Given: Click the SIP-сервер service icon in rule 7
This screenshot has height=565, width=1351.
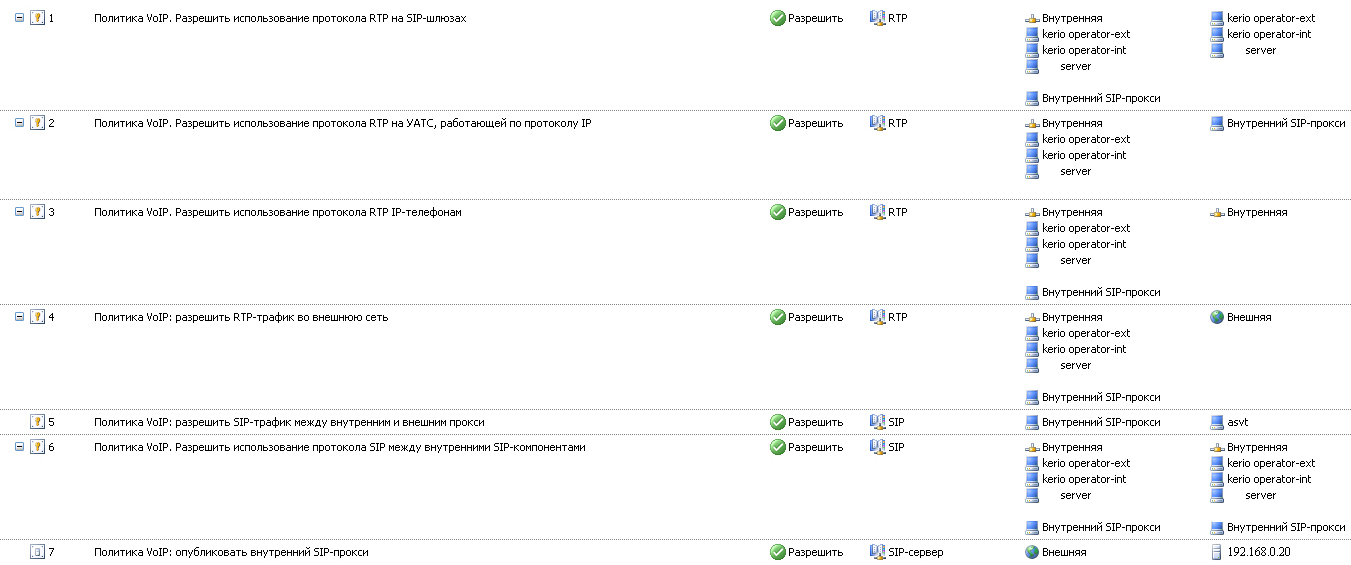Looking at the screenshot, I should pos(878,552).
